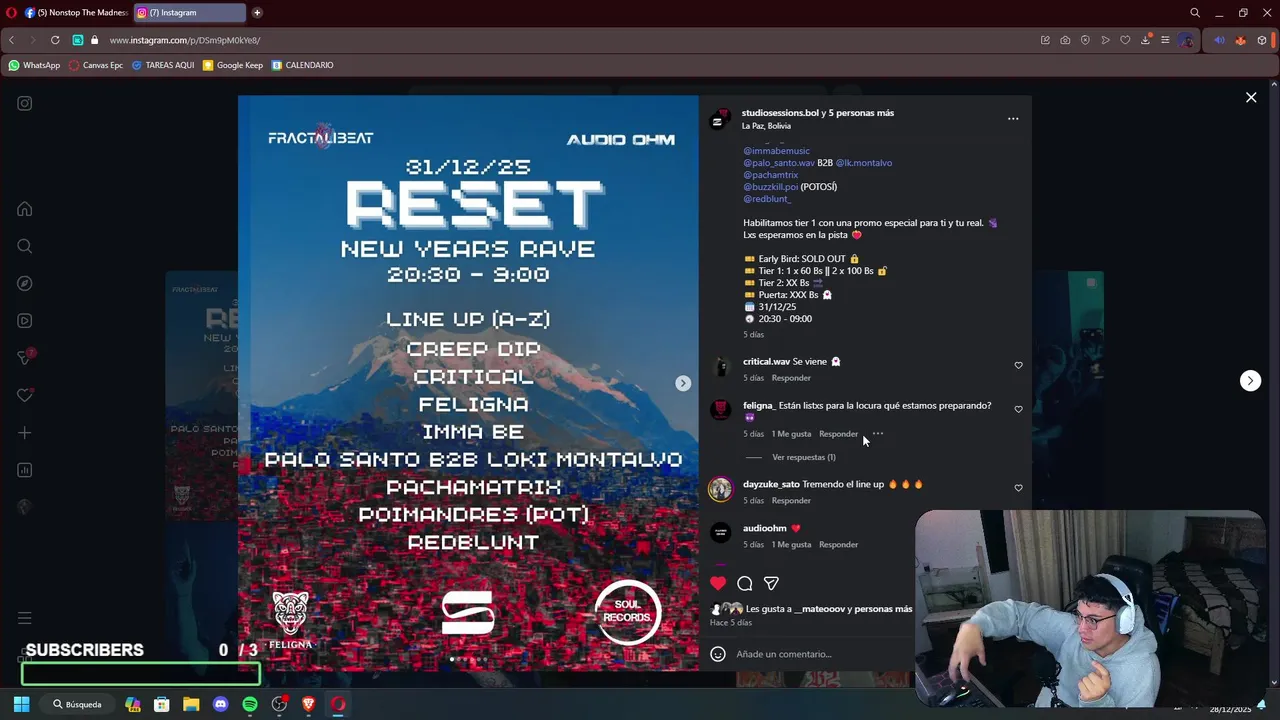The height and width of the screenshot is (720, 1280).
Task: Click the blue speaker extension icon
Action: point(1219,40)
